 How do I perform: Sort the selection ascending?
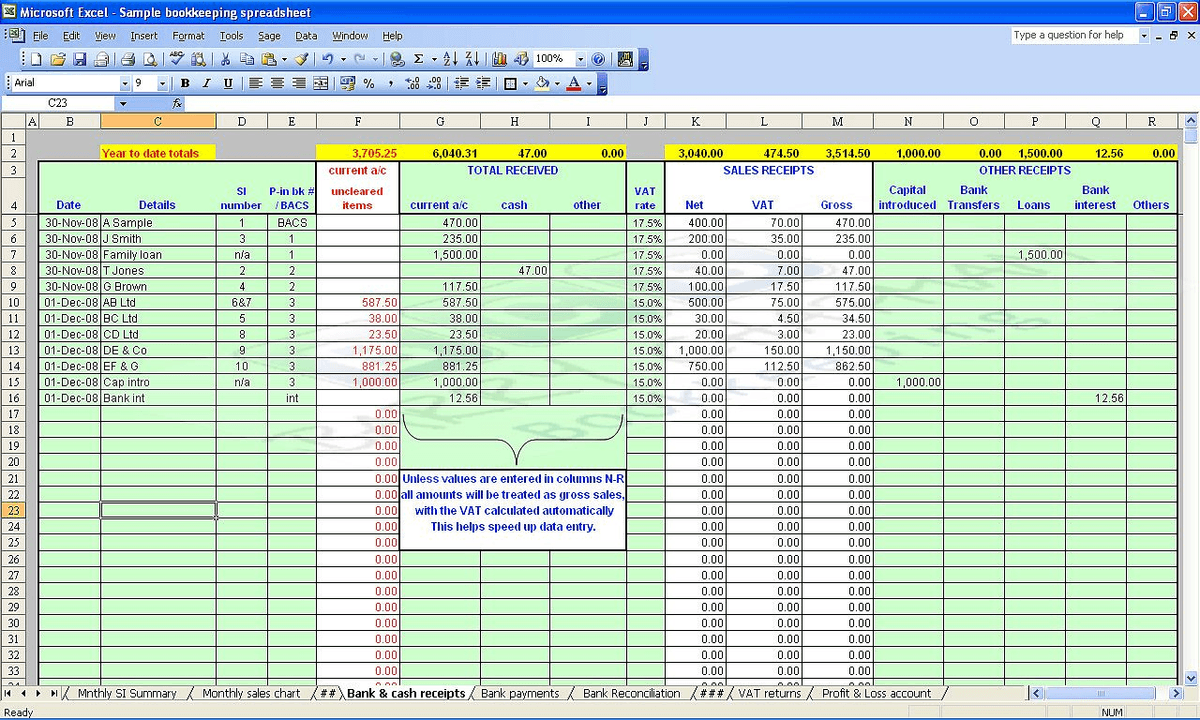point(449,59)
